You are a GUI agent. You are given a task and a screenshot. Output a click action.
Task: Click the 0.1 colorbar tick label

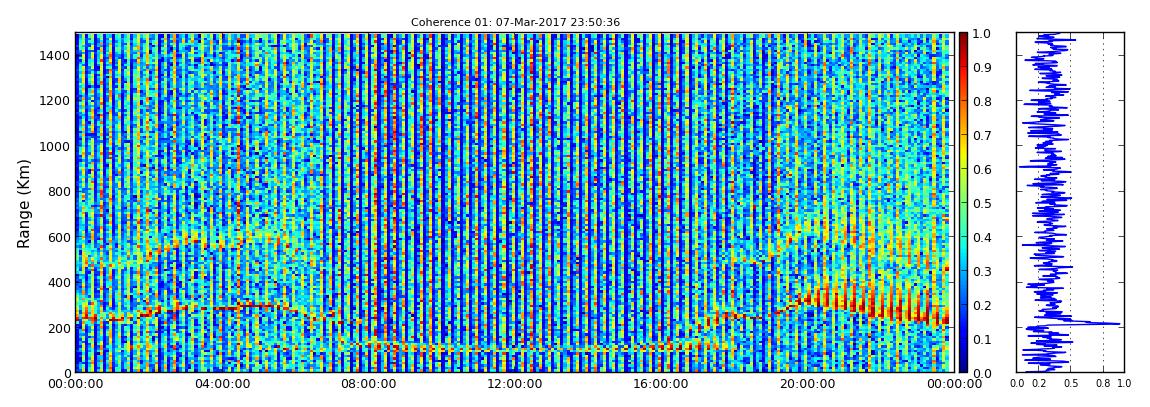pos(982,339)
